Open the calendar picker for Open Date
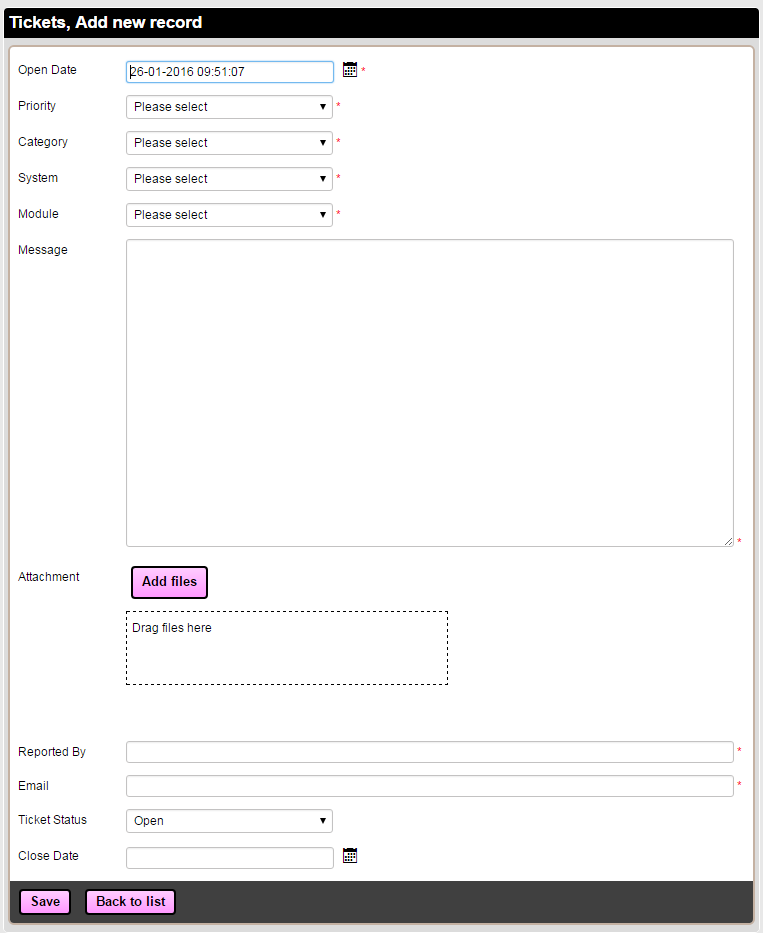This screenshot has width=763, height=933. pos(350,70)
